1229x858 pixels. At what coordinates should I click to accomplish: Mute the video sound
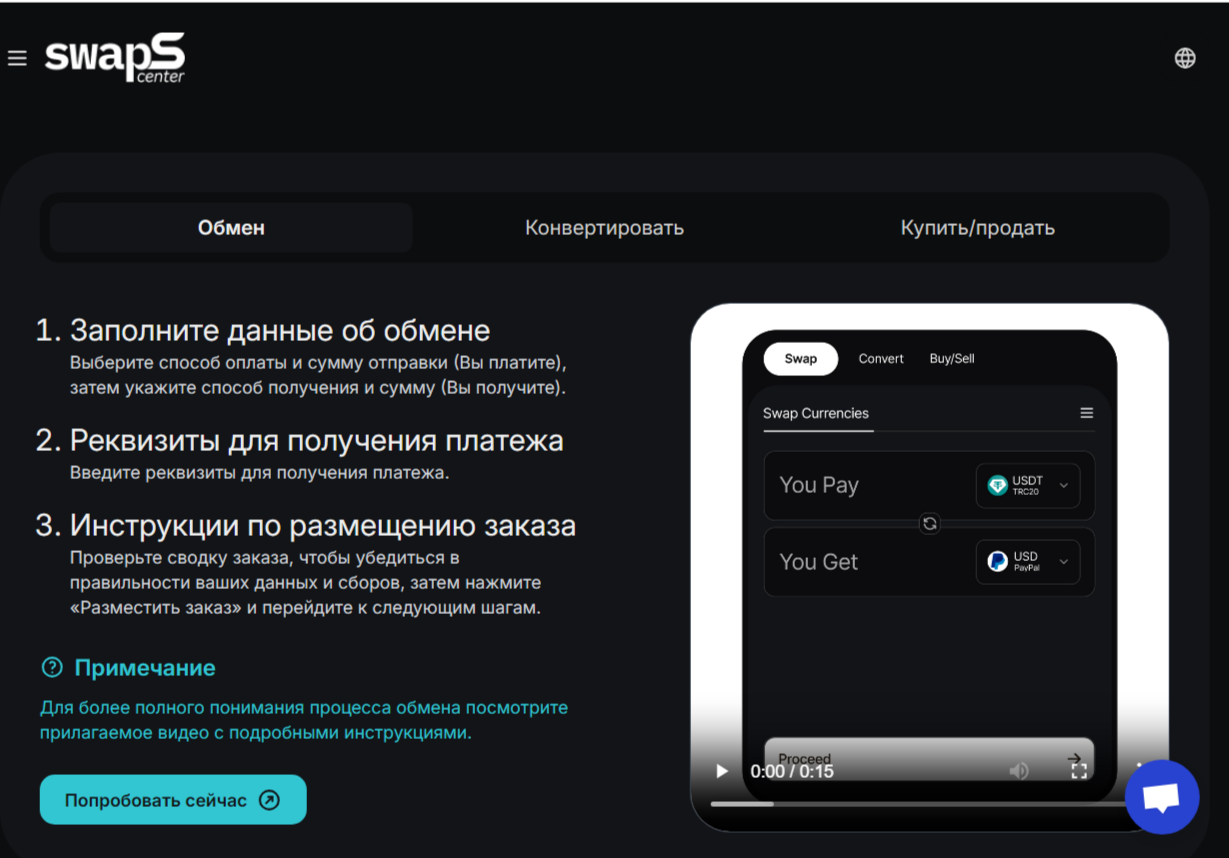[x=1018, y=771]
